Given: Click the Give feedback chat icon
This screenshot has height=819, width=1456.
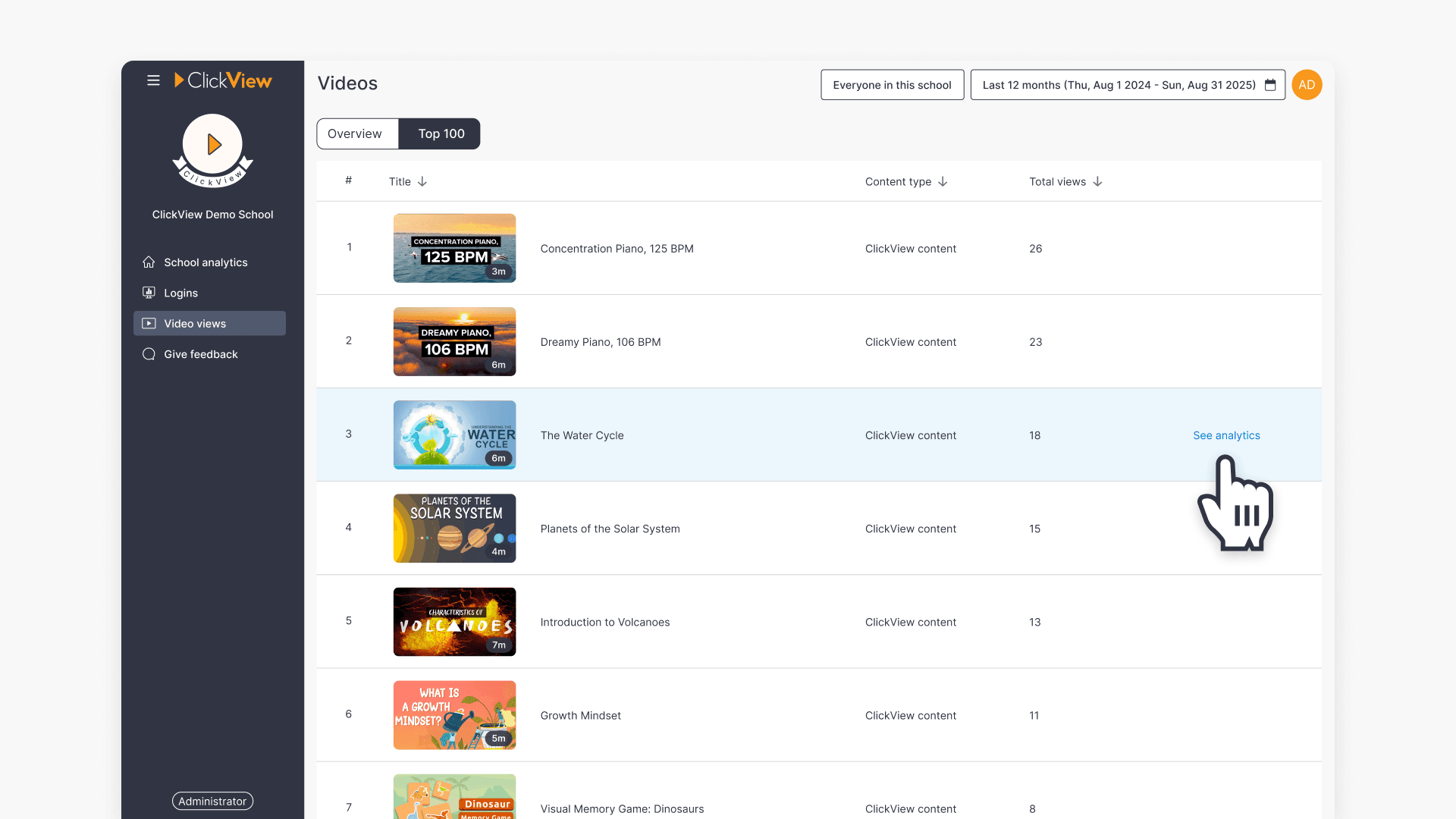Looking at the screenshot, I should [x=149, y=354].
